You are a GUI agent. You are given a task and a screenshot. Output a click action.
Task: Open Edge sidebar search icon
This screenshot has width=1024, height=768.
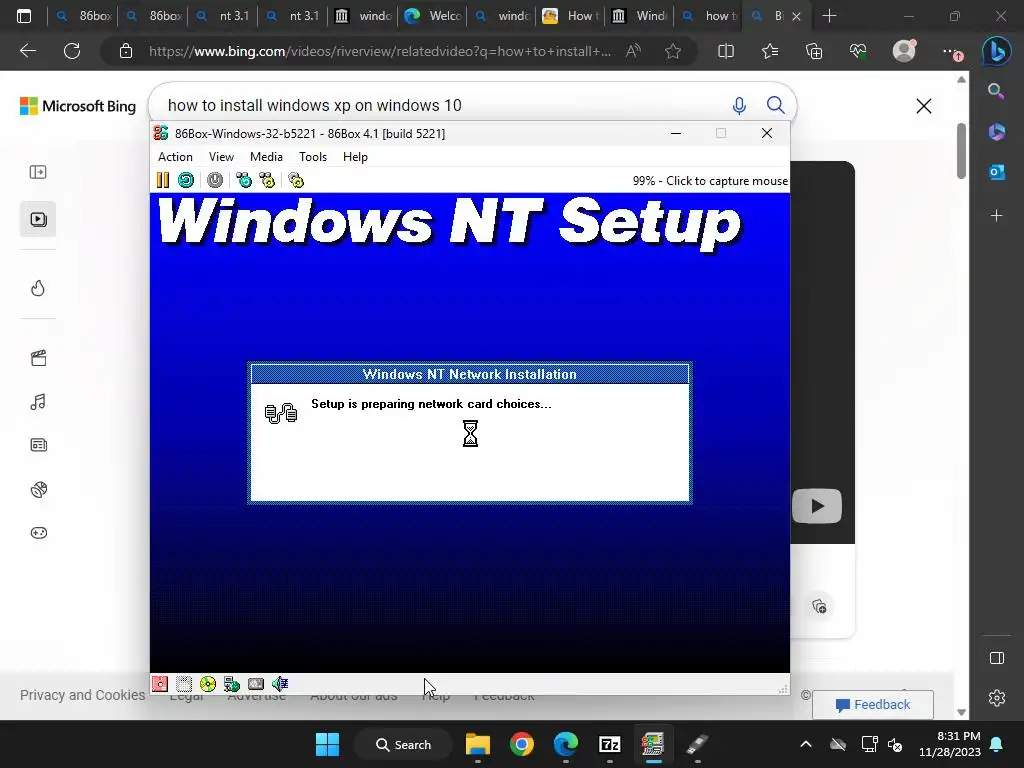pyautogui.click(x=996, y=91)
